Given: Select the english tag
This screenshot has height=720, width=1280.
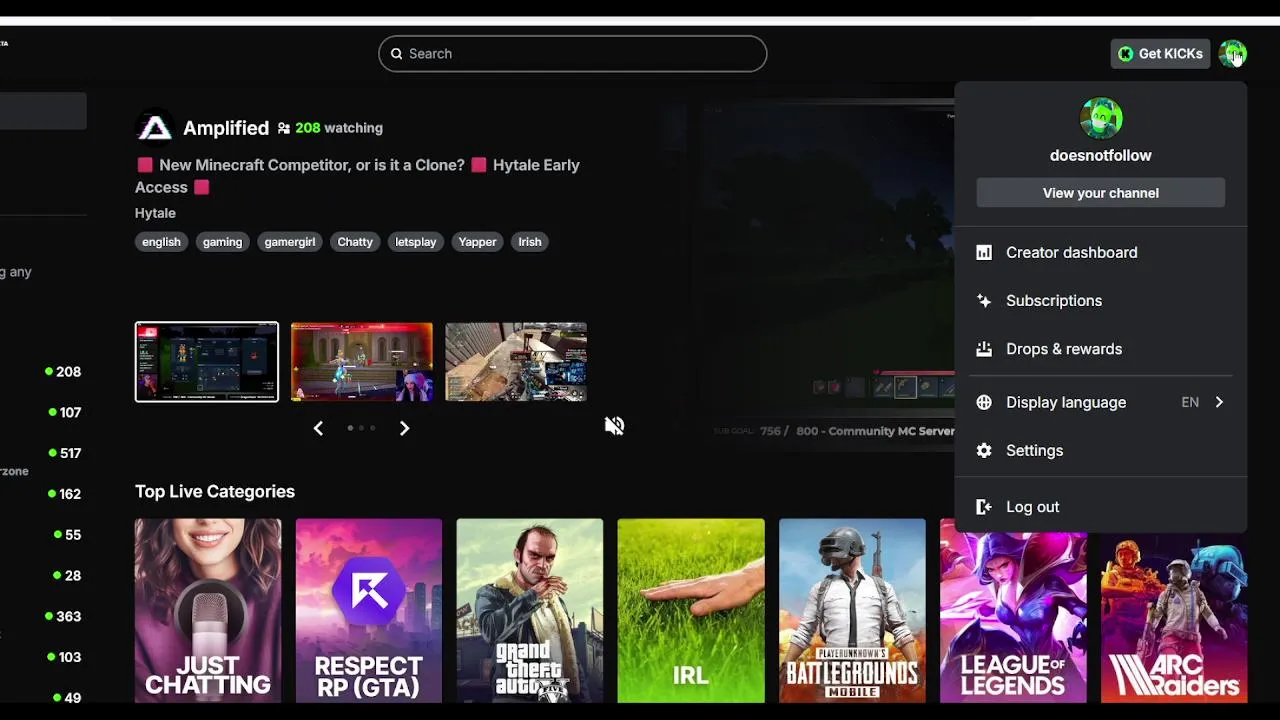Looking at the screenshot, I should [161, 242].
